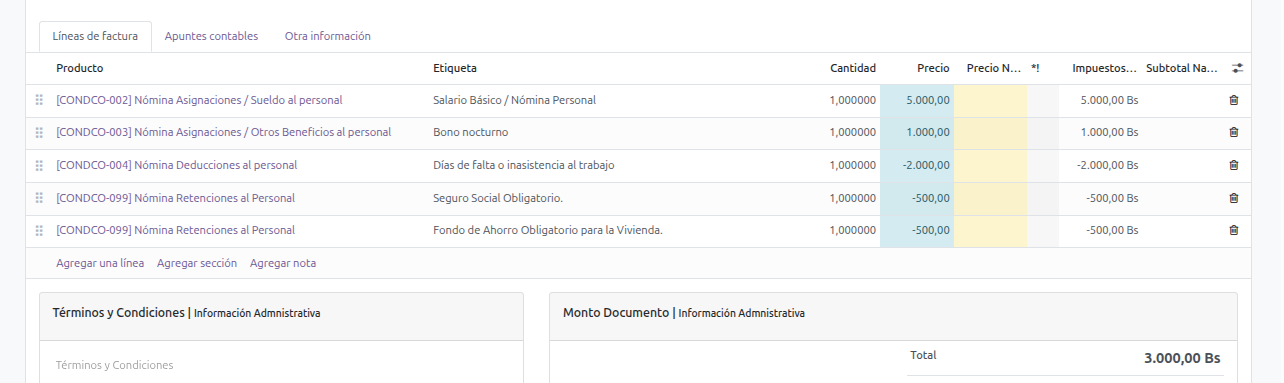
Task: Open the optional columns settings icon
Action: tap(1237, 68)
